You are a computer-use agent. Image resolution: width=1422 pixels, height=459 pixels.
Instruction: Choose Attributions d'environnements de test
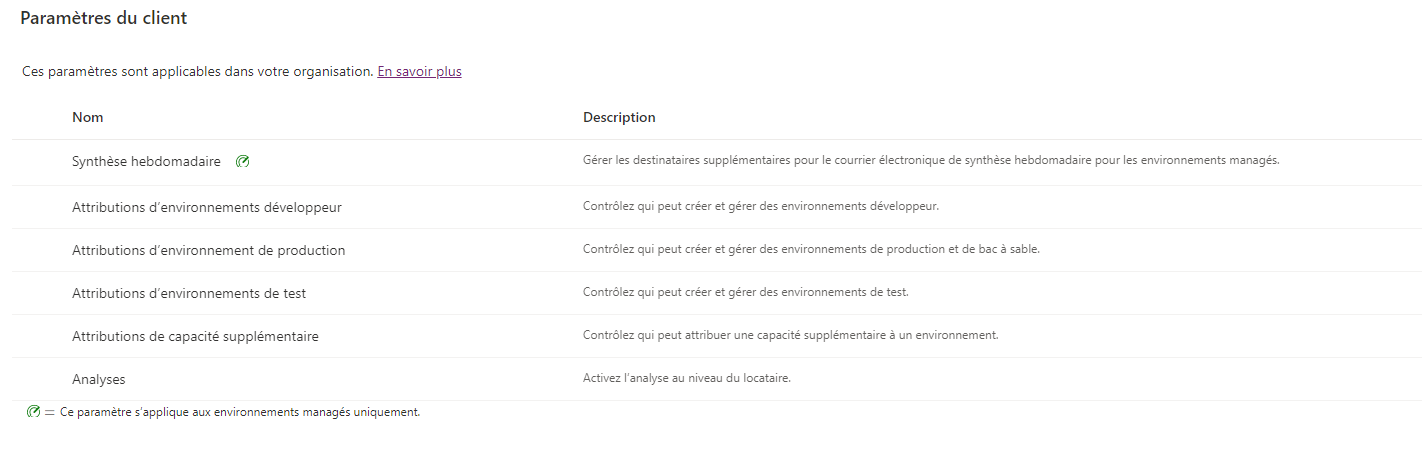click(189, 293)
